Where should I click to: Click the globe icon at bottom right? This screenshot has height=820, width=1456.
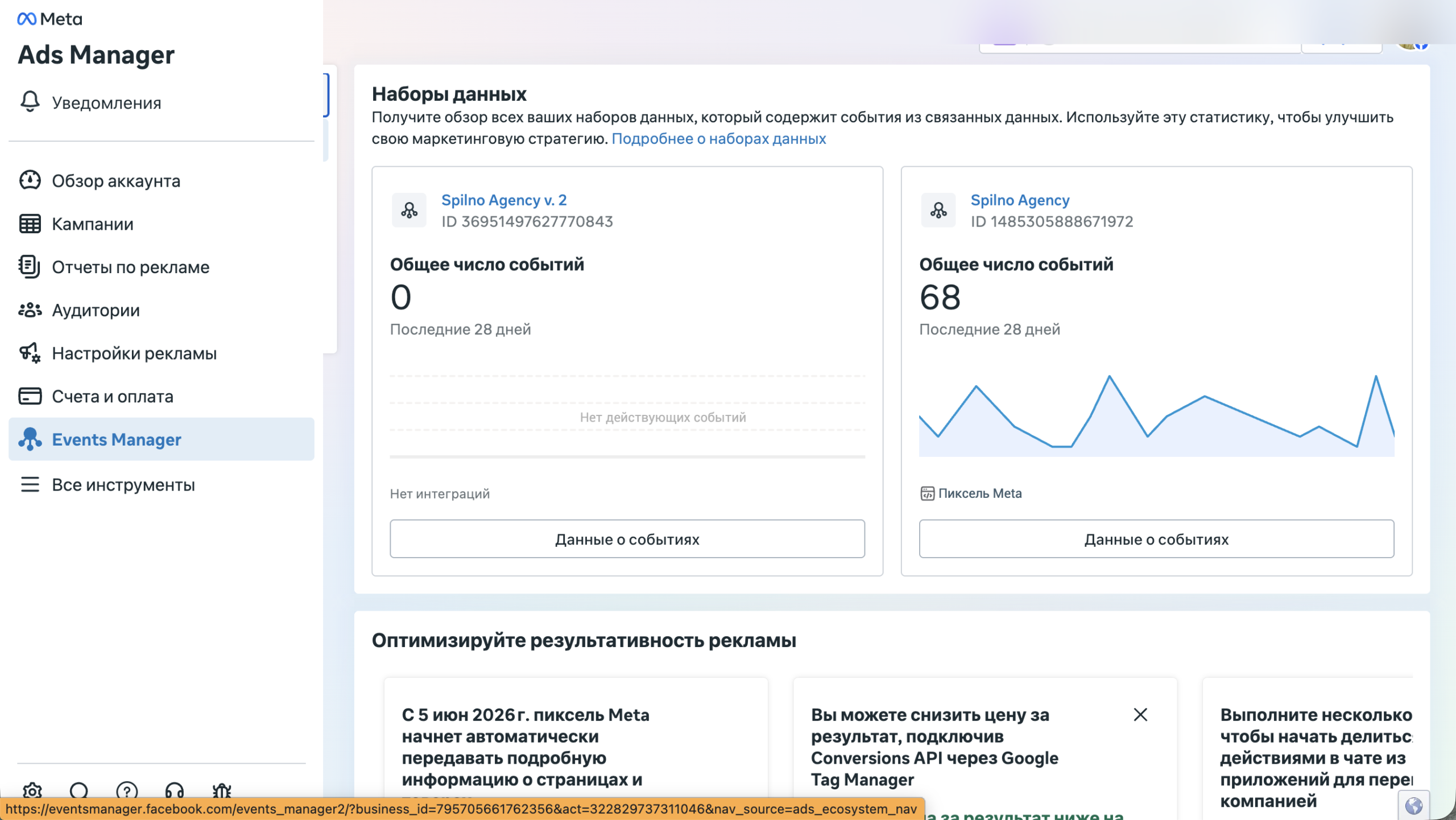(1414, 805)
